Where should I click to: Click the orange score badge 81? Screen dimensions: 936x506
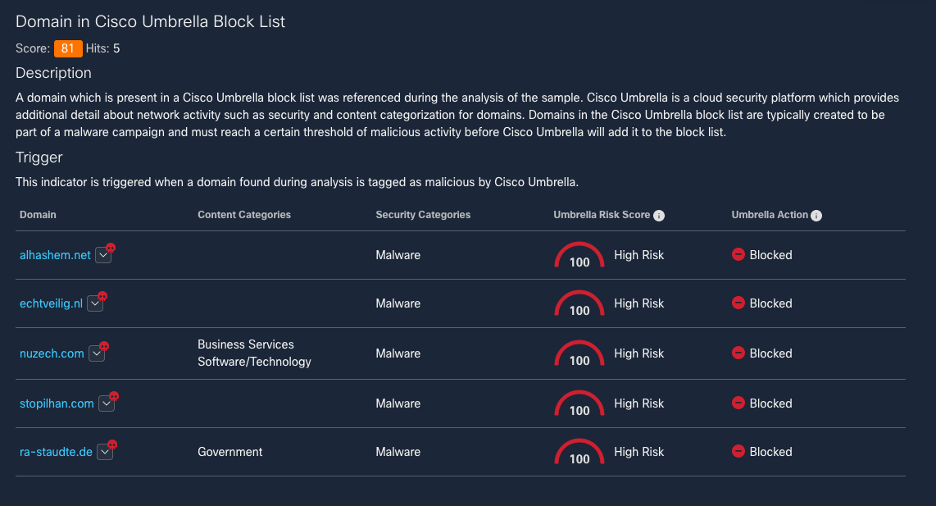pos(68,48)
